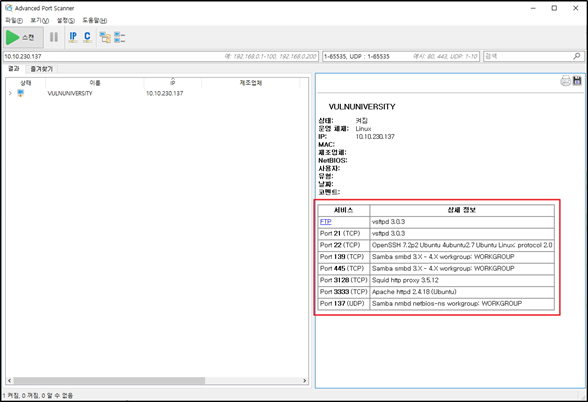Click the Port 3128 (TCP) cell
The width and height of the screenshot is (588, 402).
[x=344, y=280]
